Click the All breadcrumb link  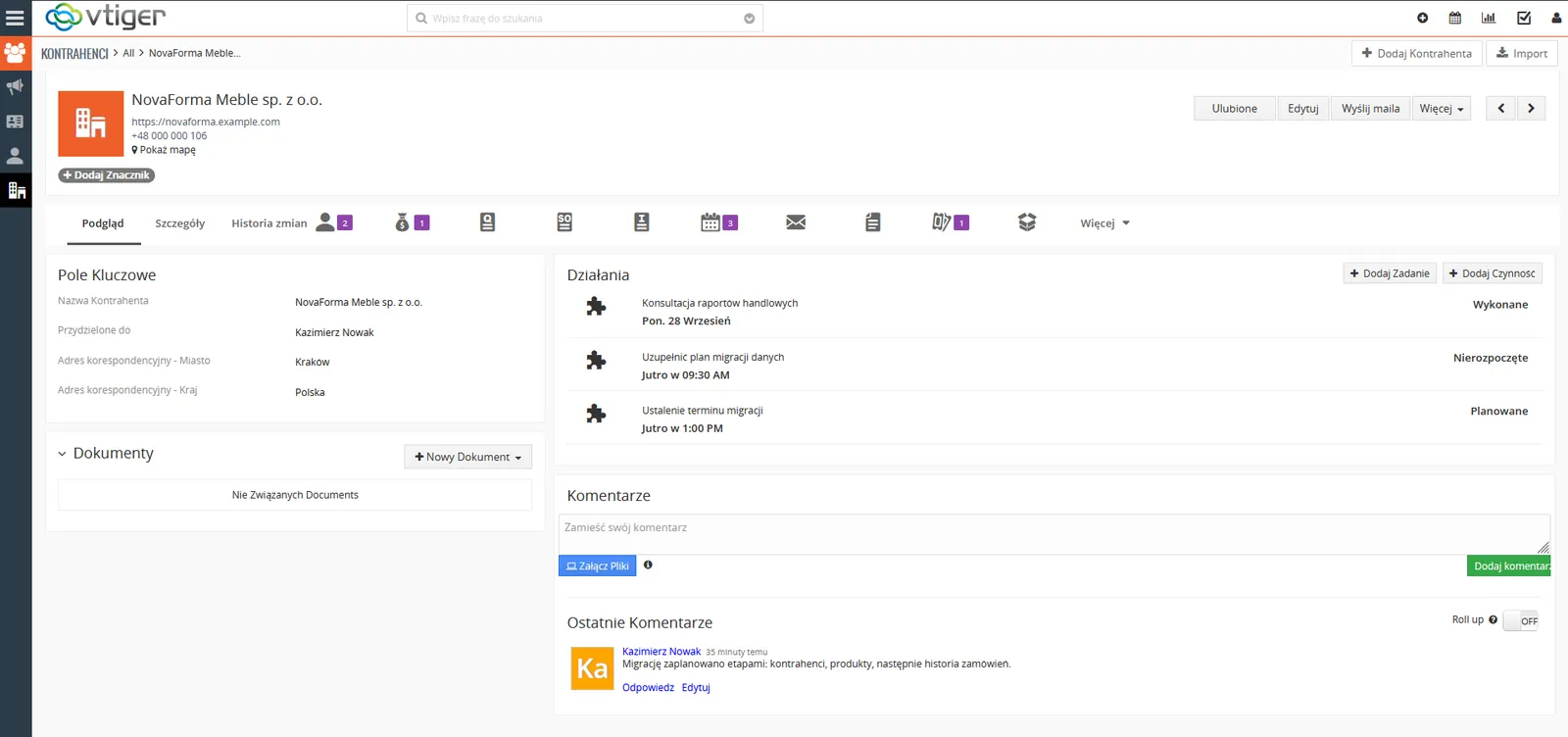click(128, 53)
